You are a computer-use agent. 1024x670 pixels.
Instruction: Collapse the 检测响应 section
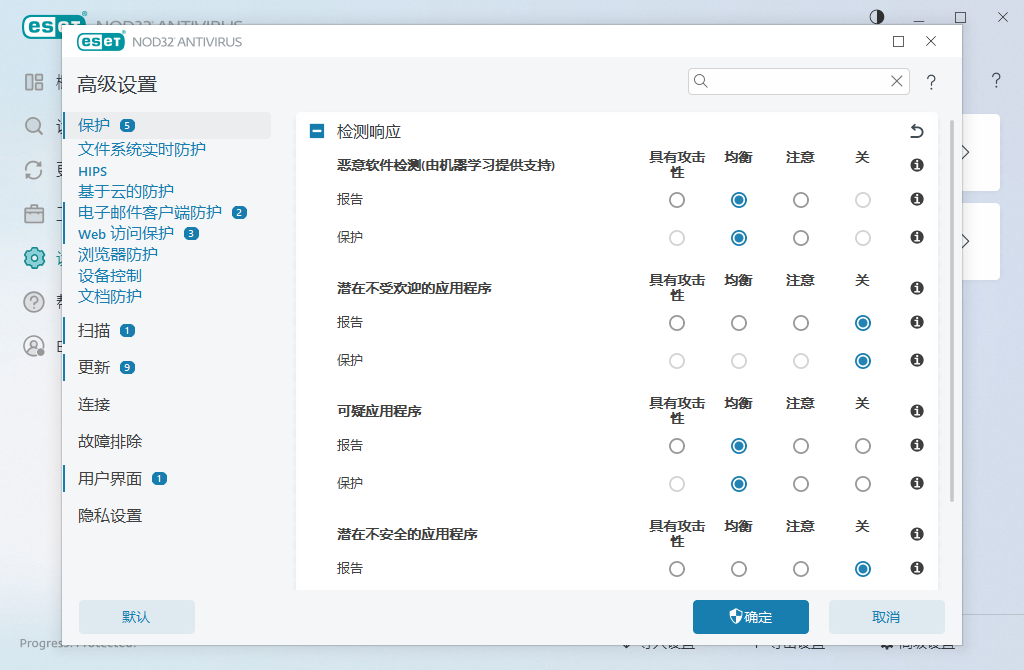(317, 131)
